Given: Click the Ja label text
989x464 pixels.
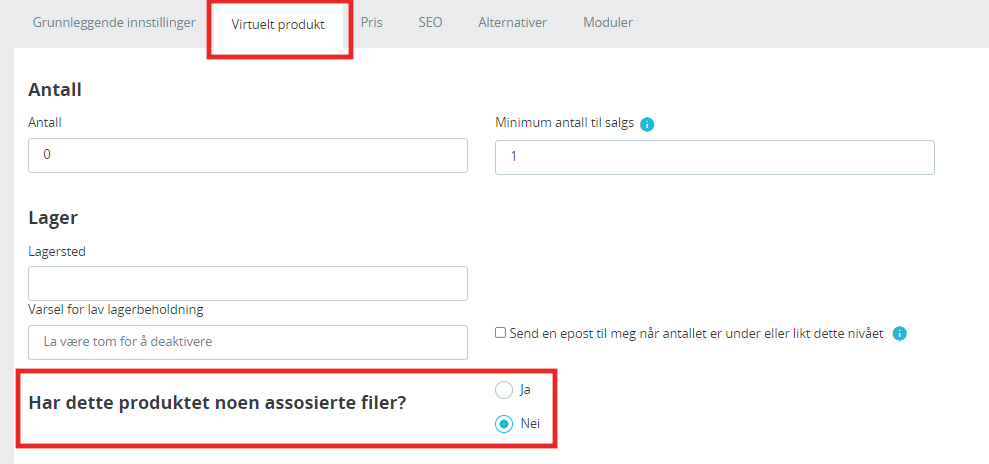Looking at the screenshot, I should point(525,390).
